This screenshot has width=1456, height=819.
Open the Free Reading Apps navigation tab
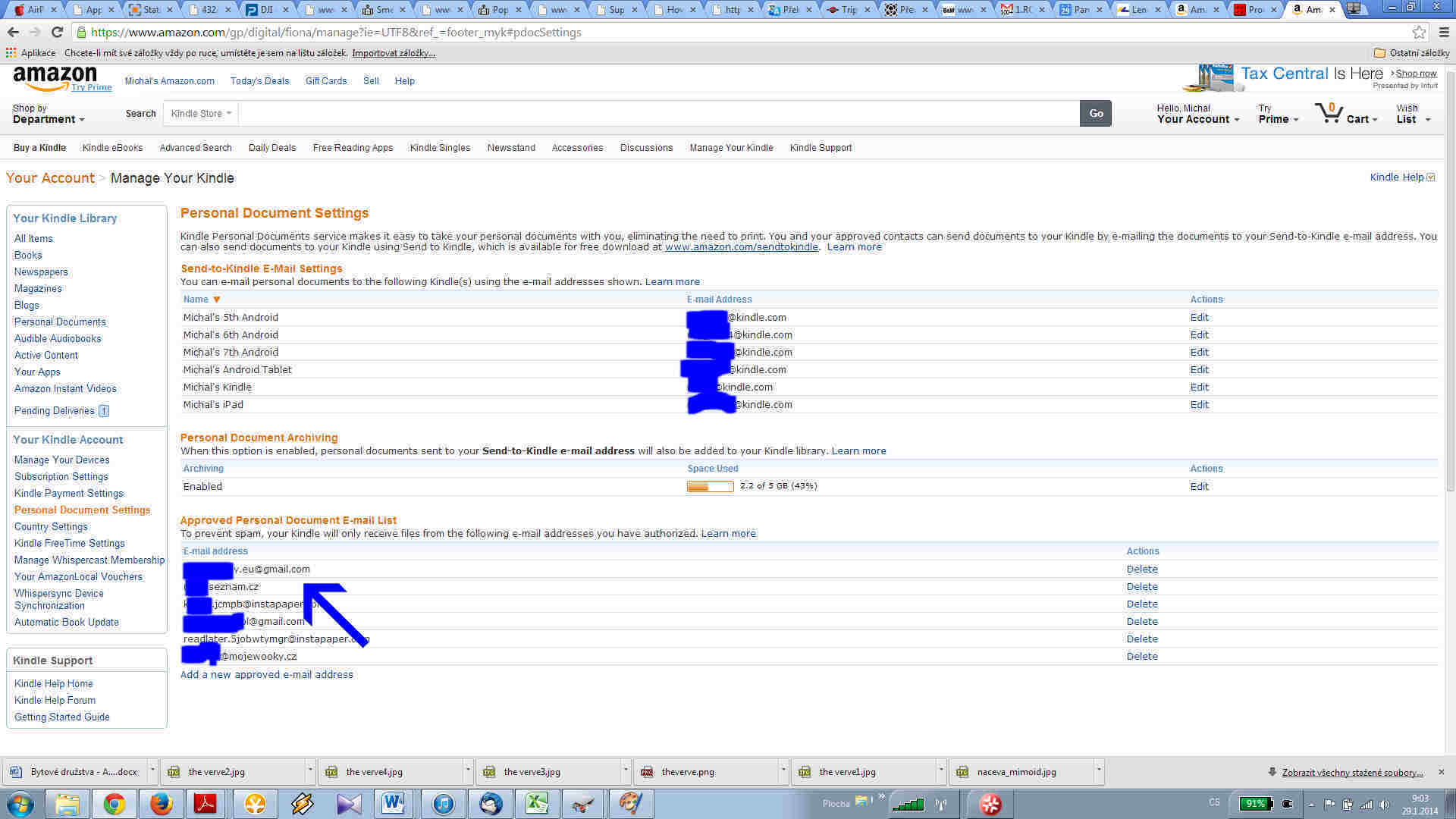[x=353, y=148]
